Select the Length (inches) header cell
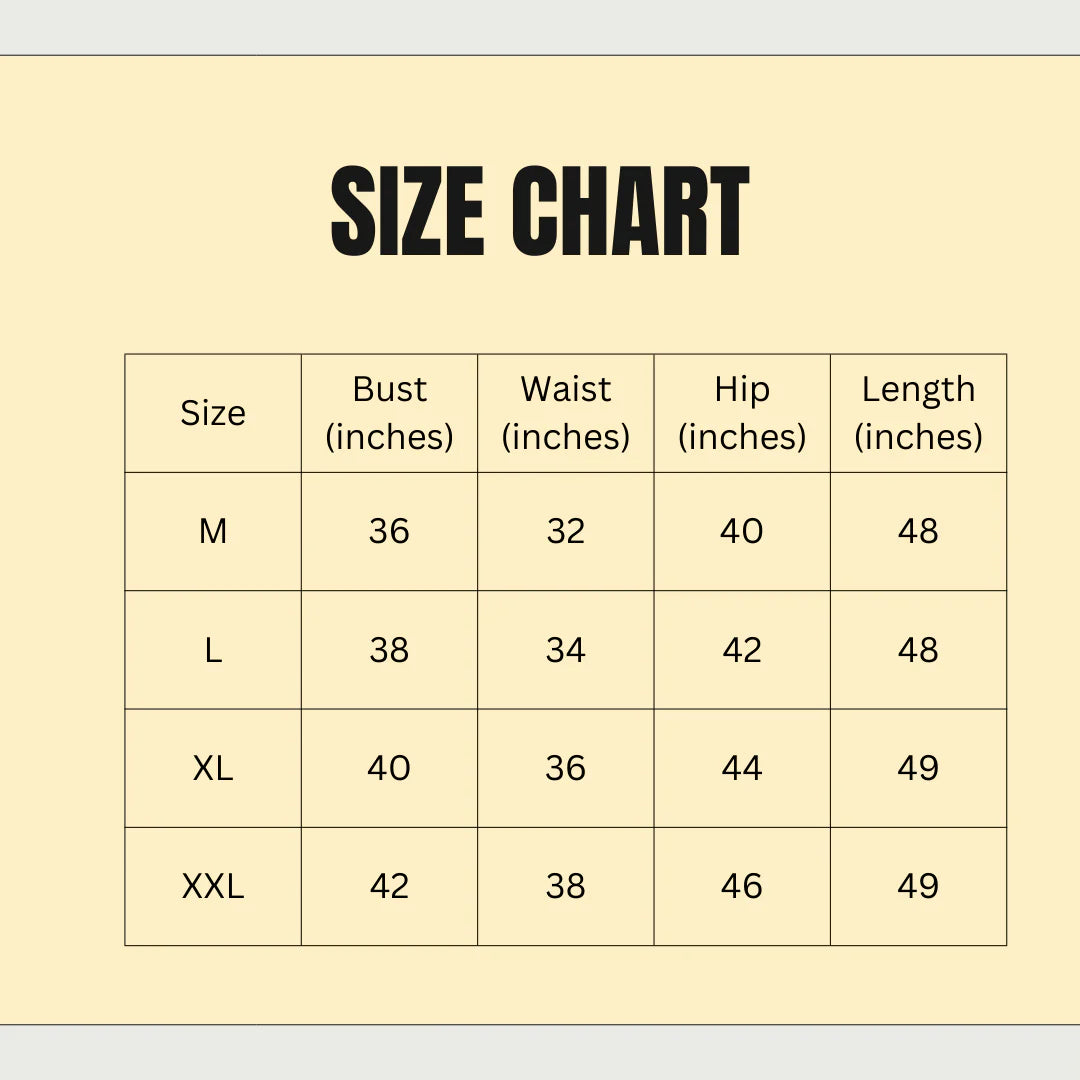 (918, 413)
